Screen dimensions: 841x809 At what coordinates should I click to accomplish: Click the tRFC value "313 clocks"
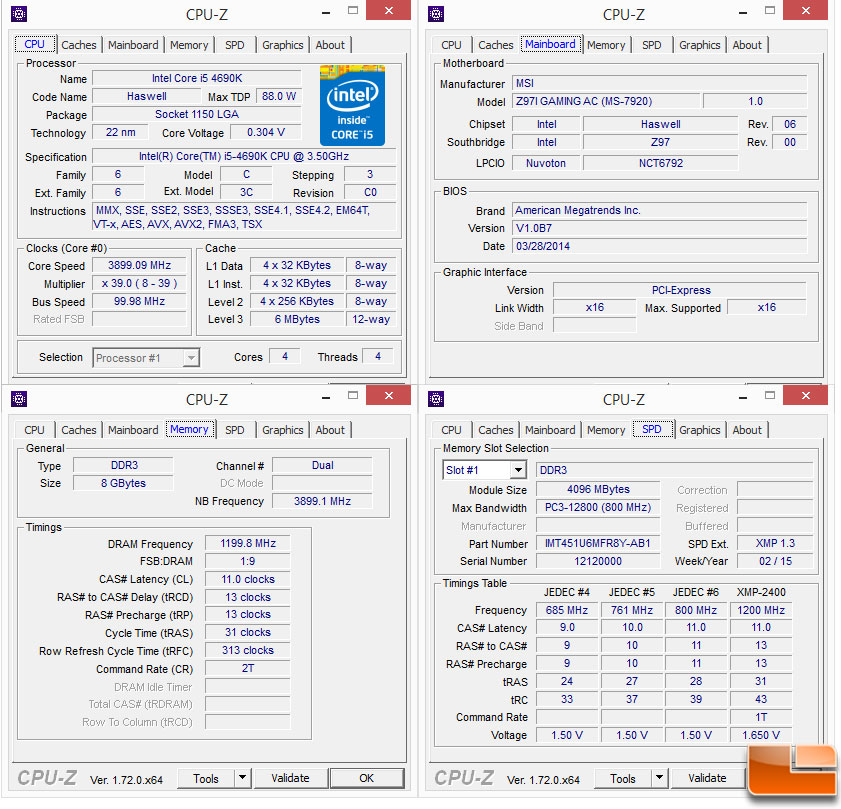tap(248, 650)
